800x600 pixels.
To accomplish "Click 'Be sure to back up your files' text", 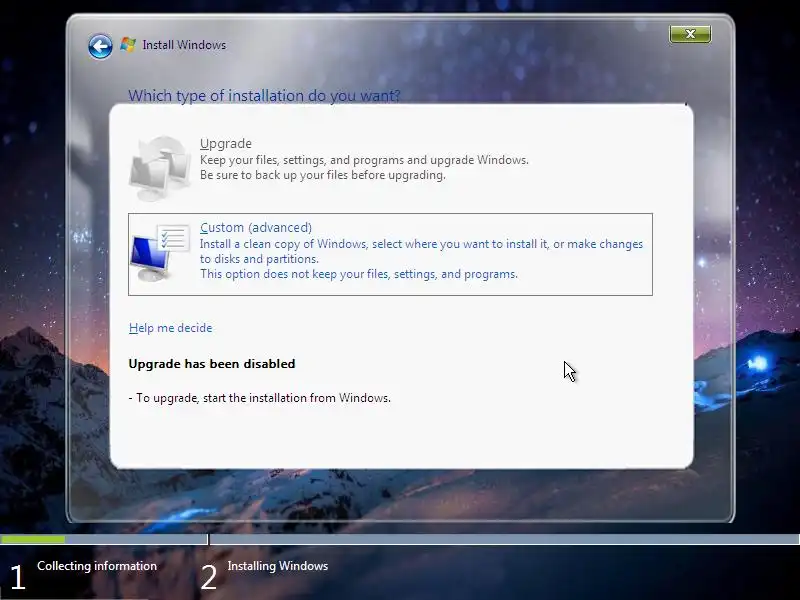I will (322, 175).
